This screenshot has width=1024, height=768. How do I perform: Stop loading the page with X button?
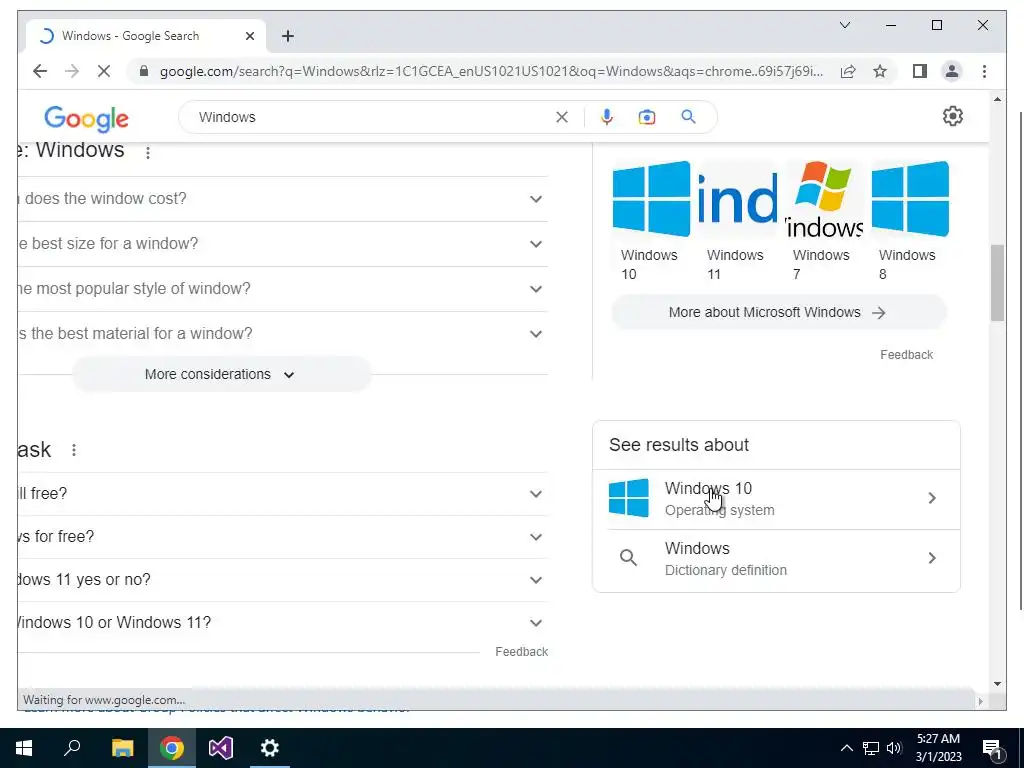tap(104, 71)
